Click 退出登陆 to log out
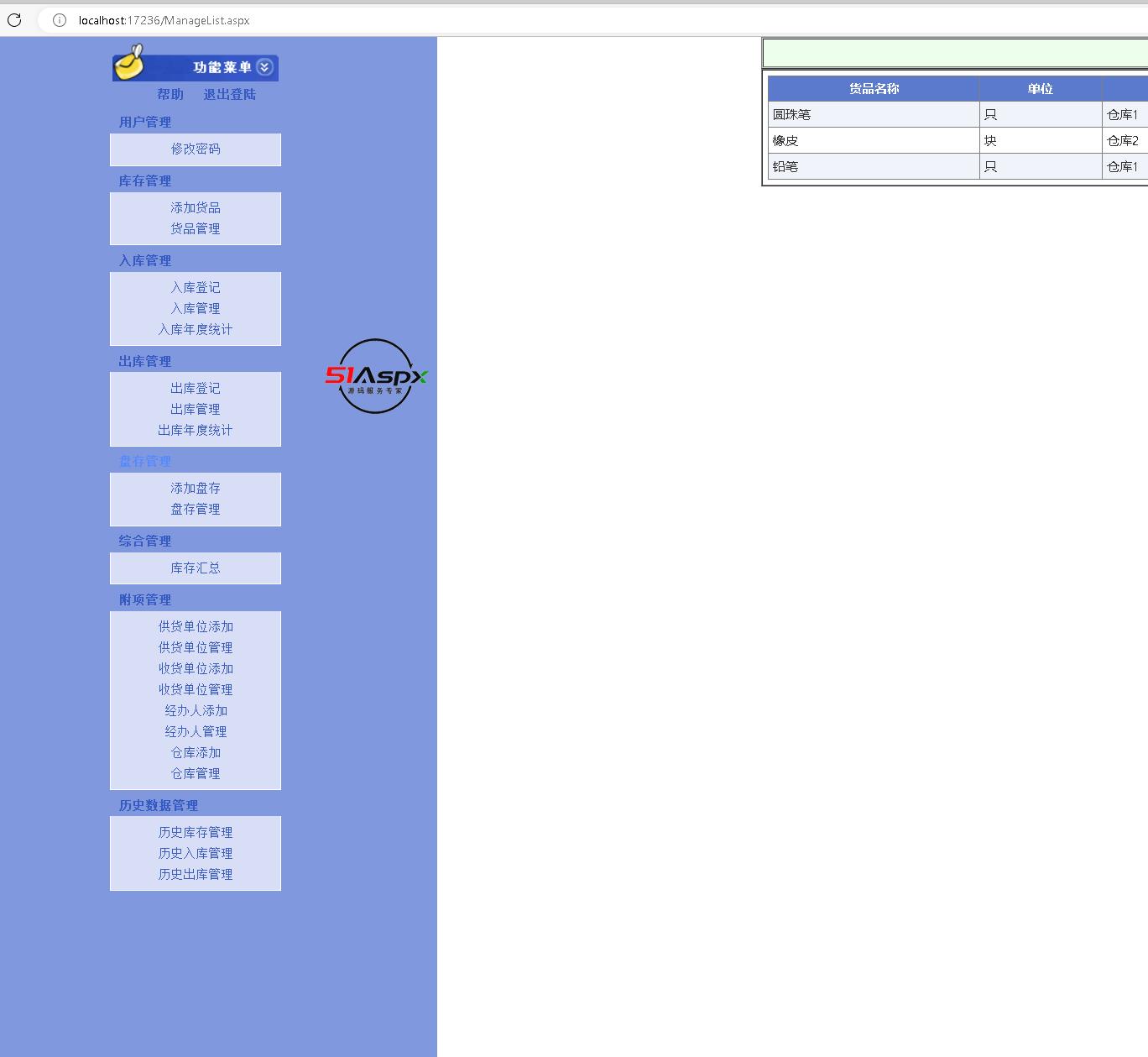The height and width of the screenshot is (1057, 1148). click(230, 94)
